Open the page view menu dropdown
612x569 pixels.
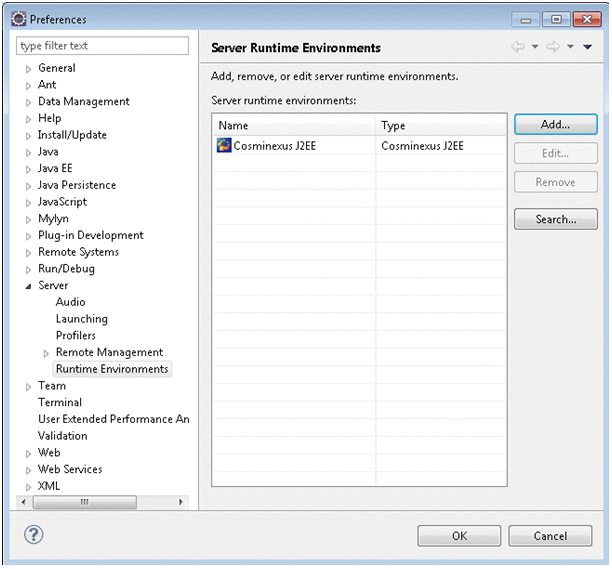click(587, 47)
